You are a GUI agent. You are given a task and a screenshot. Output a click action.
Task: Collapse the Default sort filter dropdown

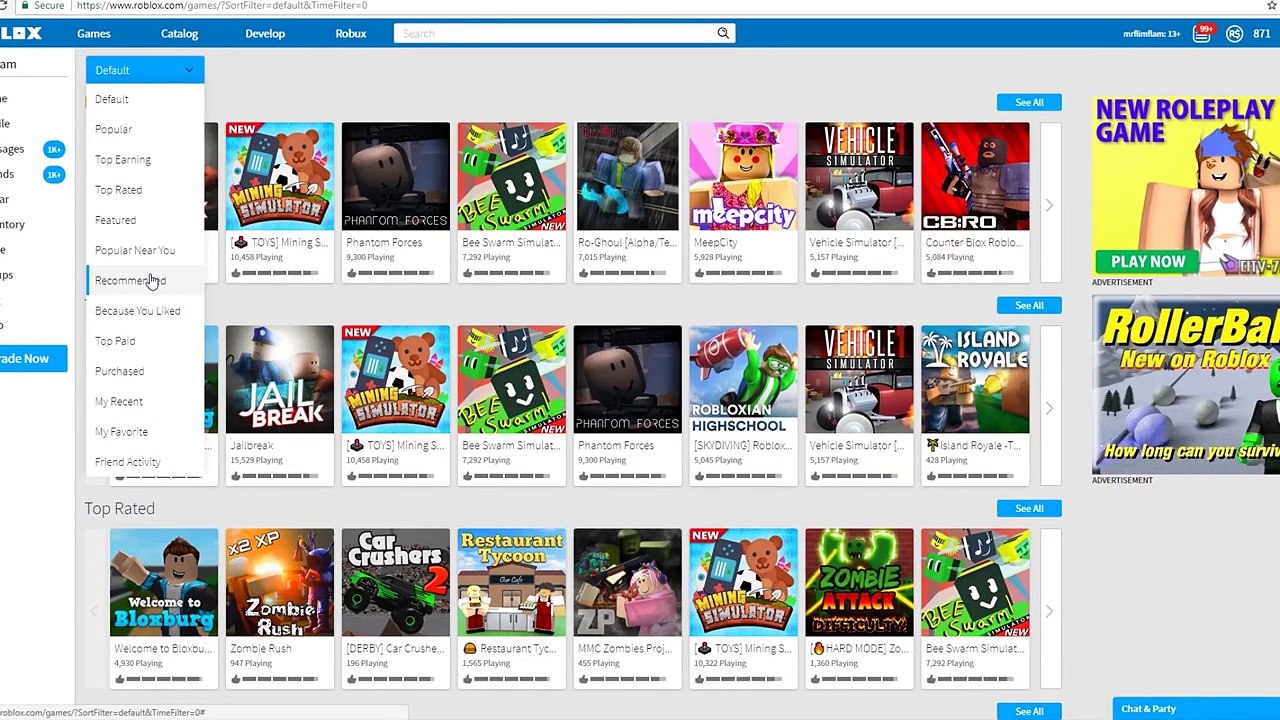point(144,70)
